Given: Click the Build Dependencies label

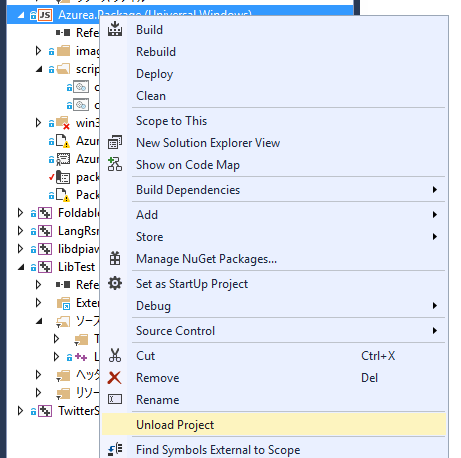Looking at the screenshot, I should tap(188, 190).
